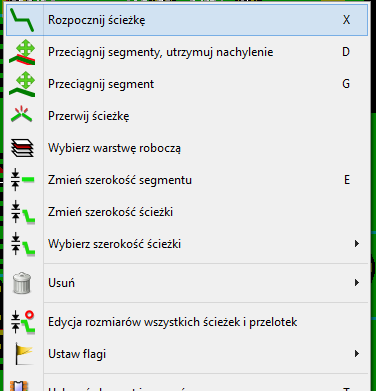Viewport: 376px width, 391px height.
Task: Choose Rozpocznij ścieżkę from the context menu
Action: [187, 20]
